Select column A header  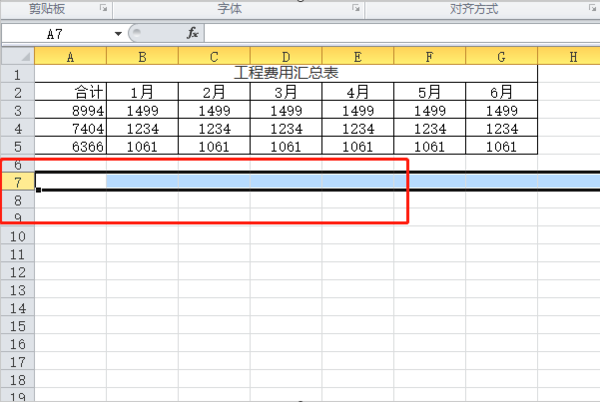70,57
